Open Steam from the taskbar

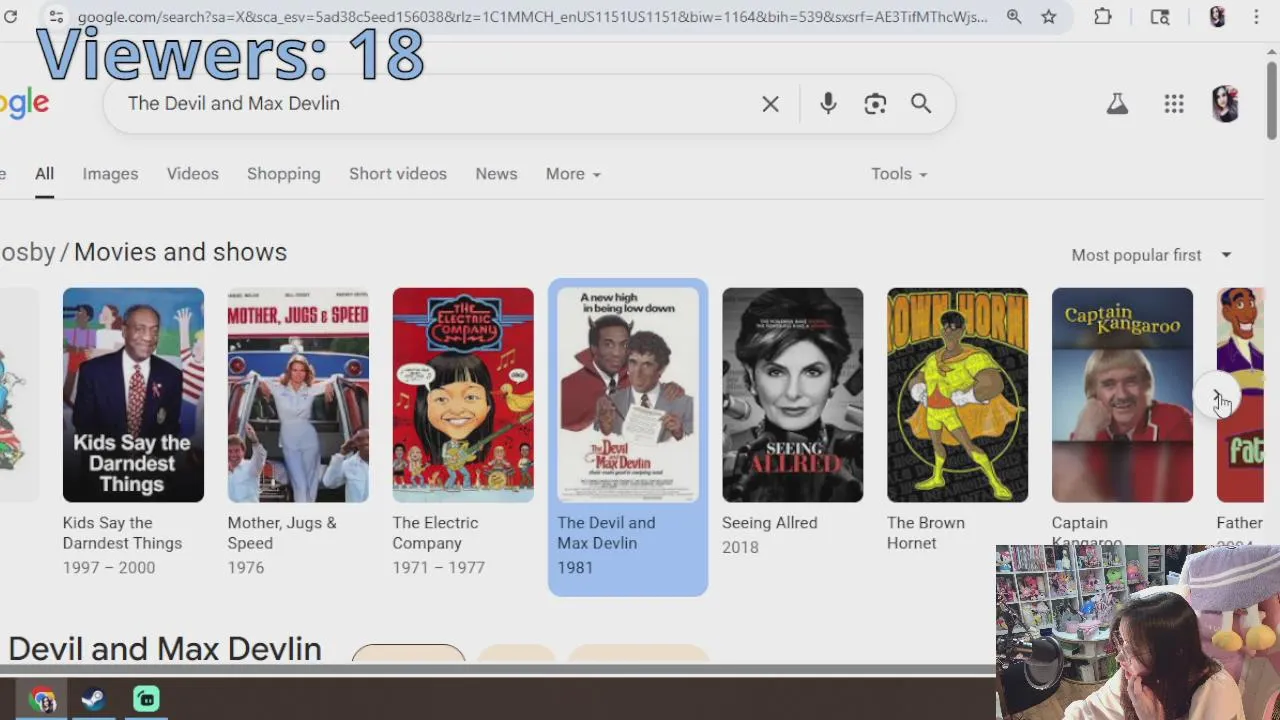[x=93, y=699]
